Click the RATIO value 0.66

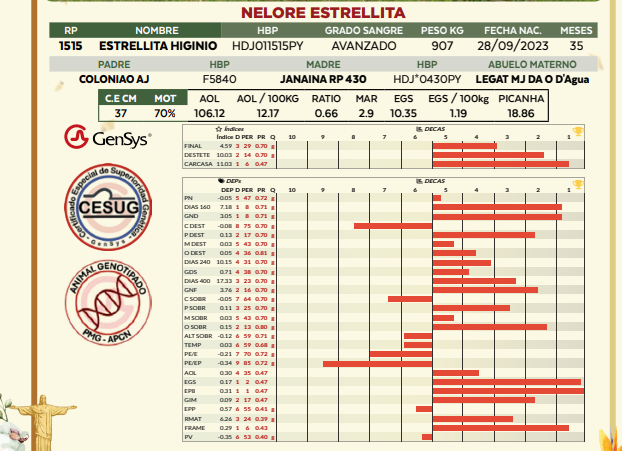click(x=326, y=113)
